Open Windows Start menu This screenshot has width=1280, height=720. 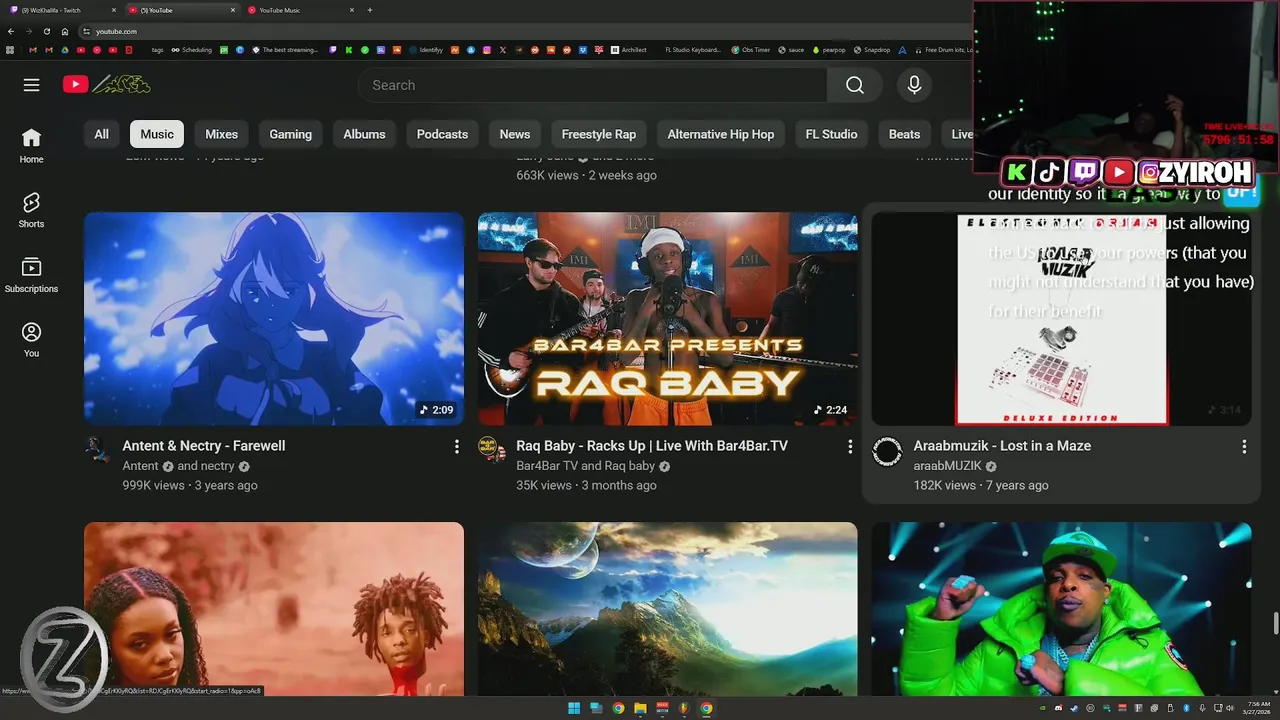click(x=574, y=708)
